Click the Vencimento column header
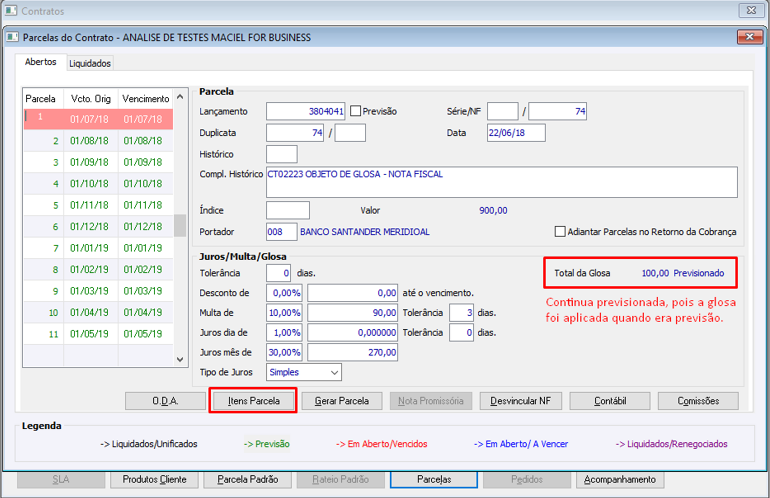The image size is (770, 498). (x=146, y=99)
